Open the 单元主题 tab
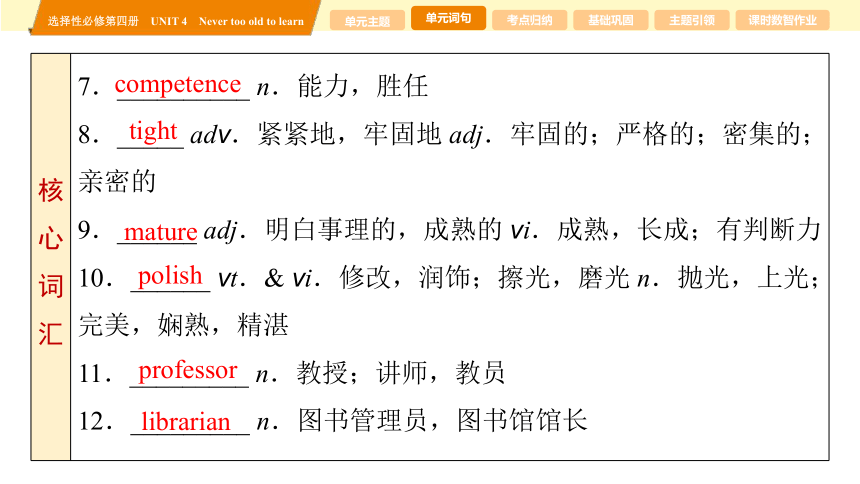 coord(367,21)
